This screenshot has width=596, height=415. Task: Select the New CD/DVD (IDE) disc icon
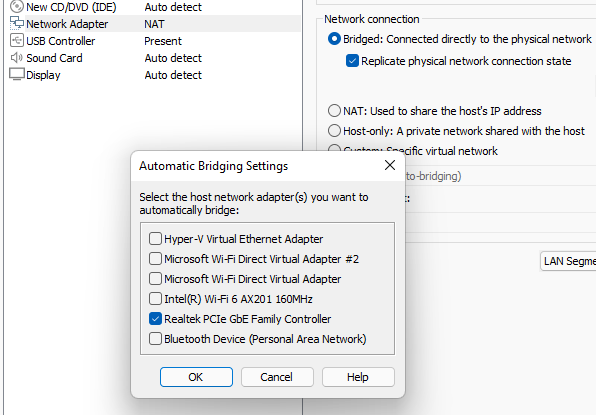pyautogui.click(x=17, y=6)
